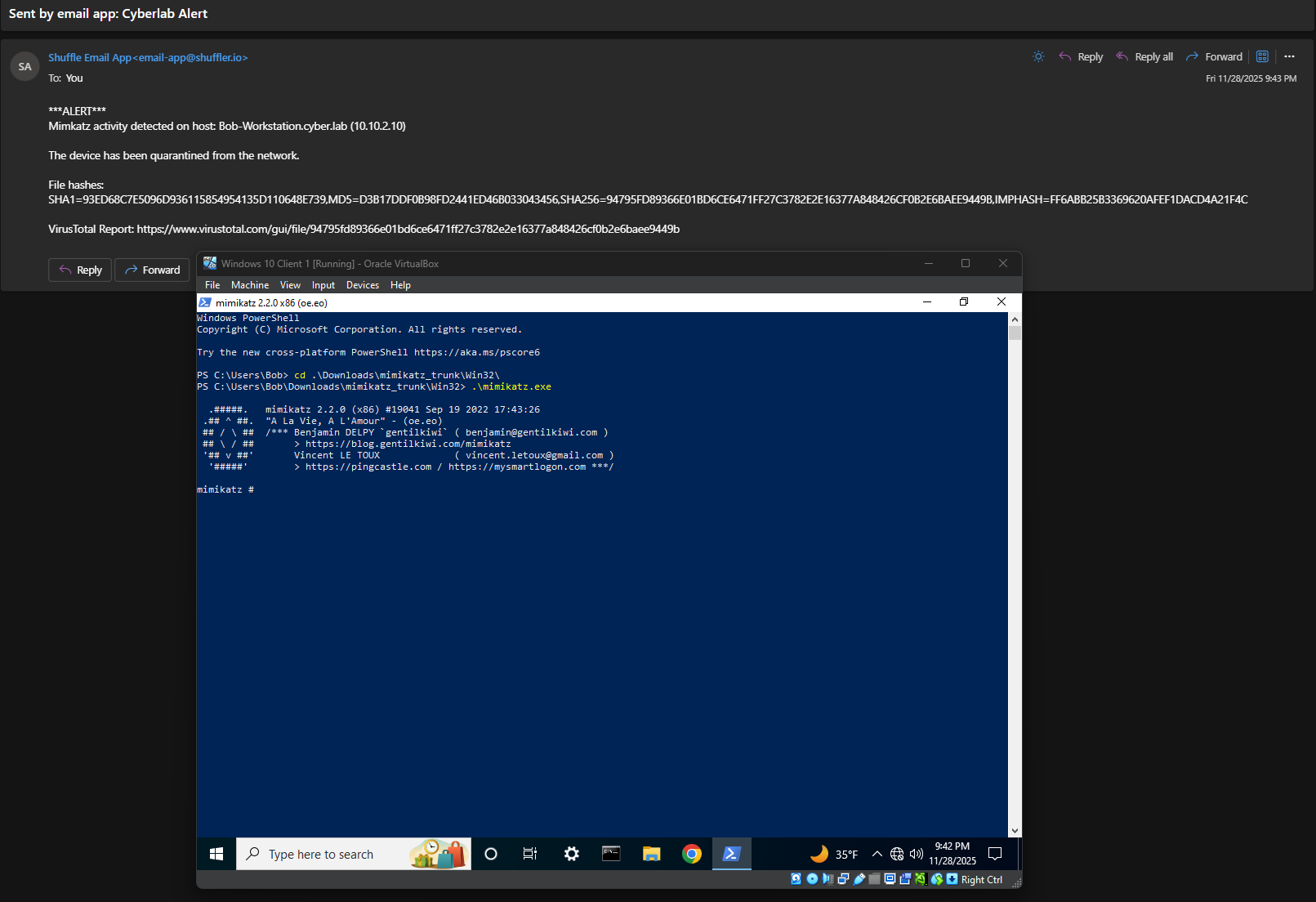Open Settings gear in the VM taskbar
Screen dimensions: 1316x902
click(571, 854)
